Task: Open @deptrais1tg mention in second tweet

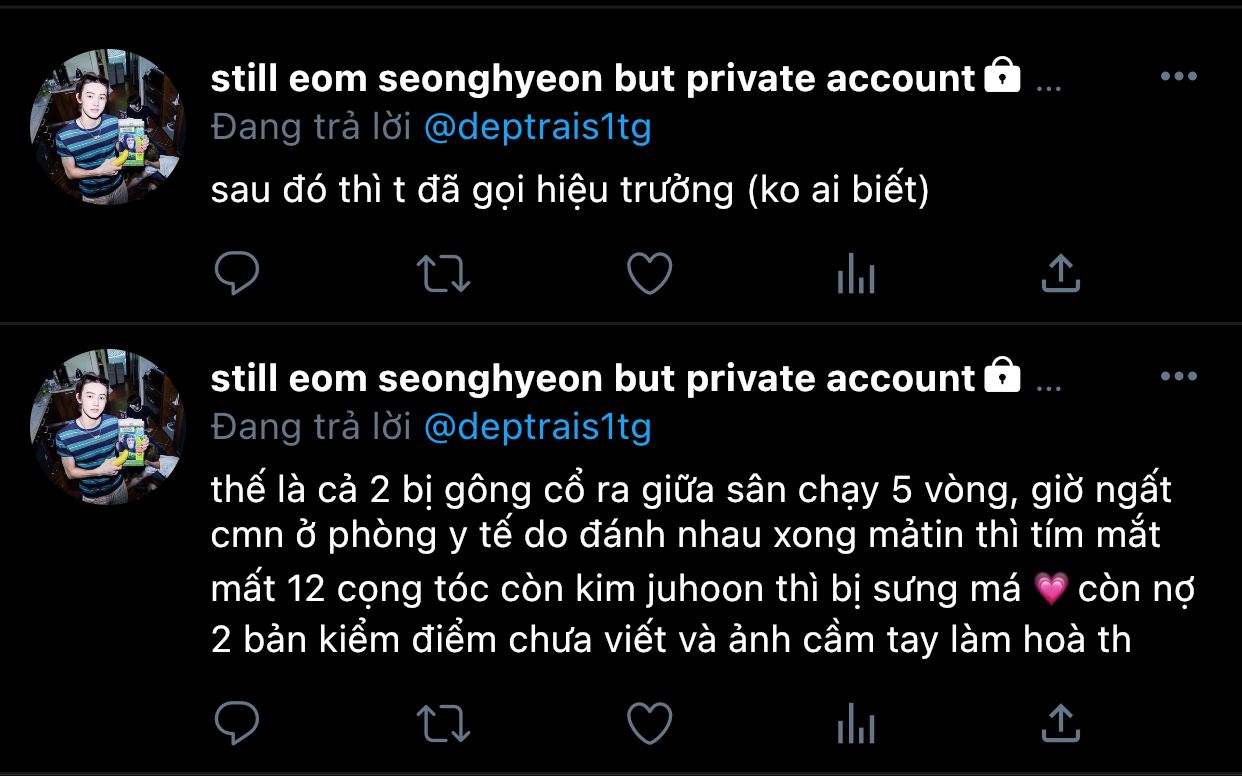Action: [x=538, y=428]
